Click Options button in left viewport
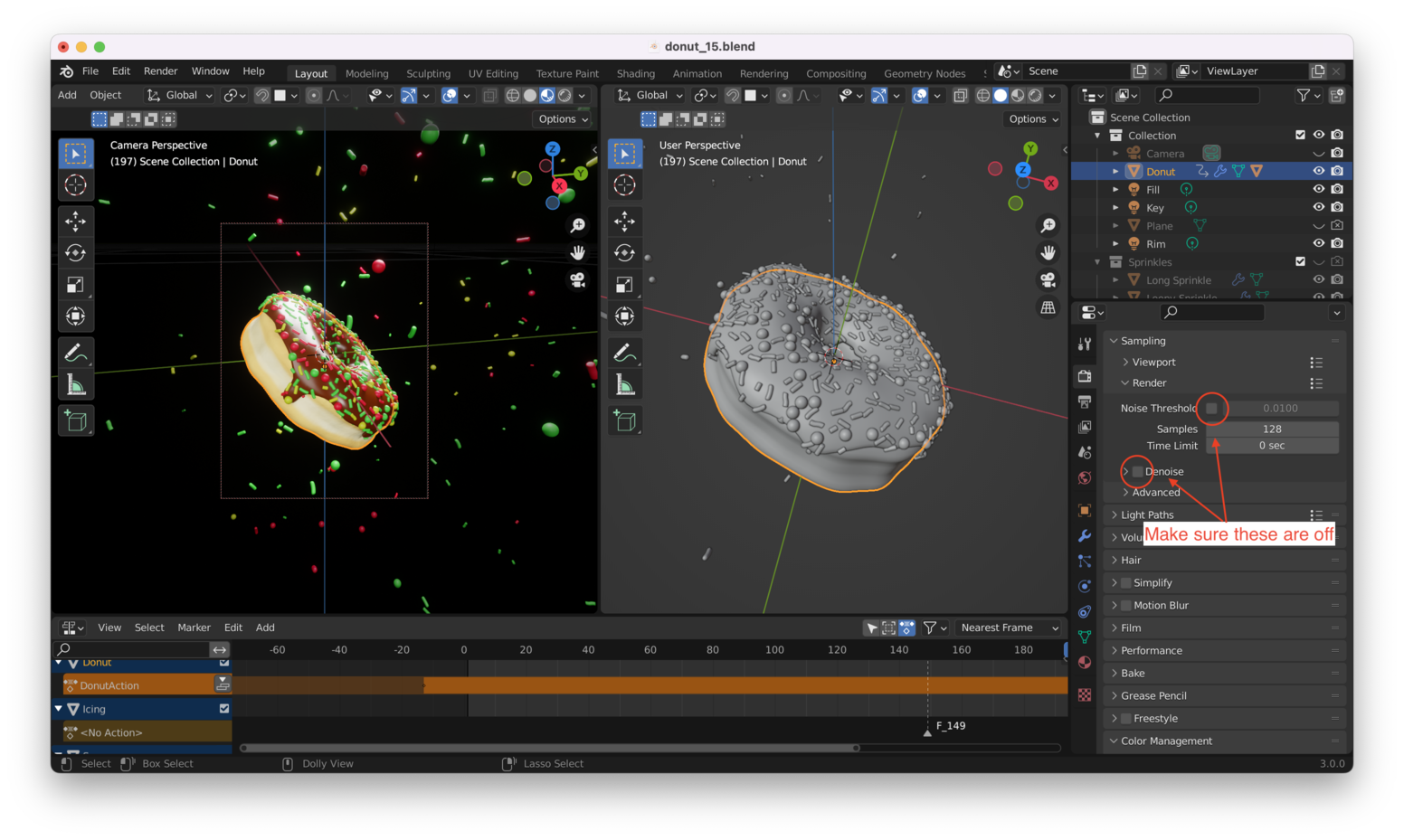 563,119
